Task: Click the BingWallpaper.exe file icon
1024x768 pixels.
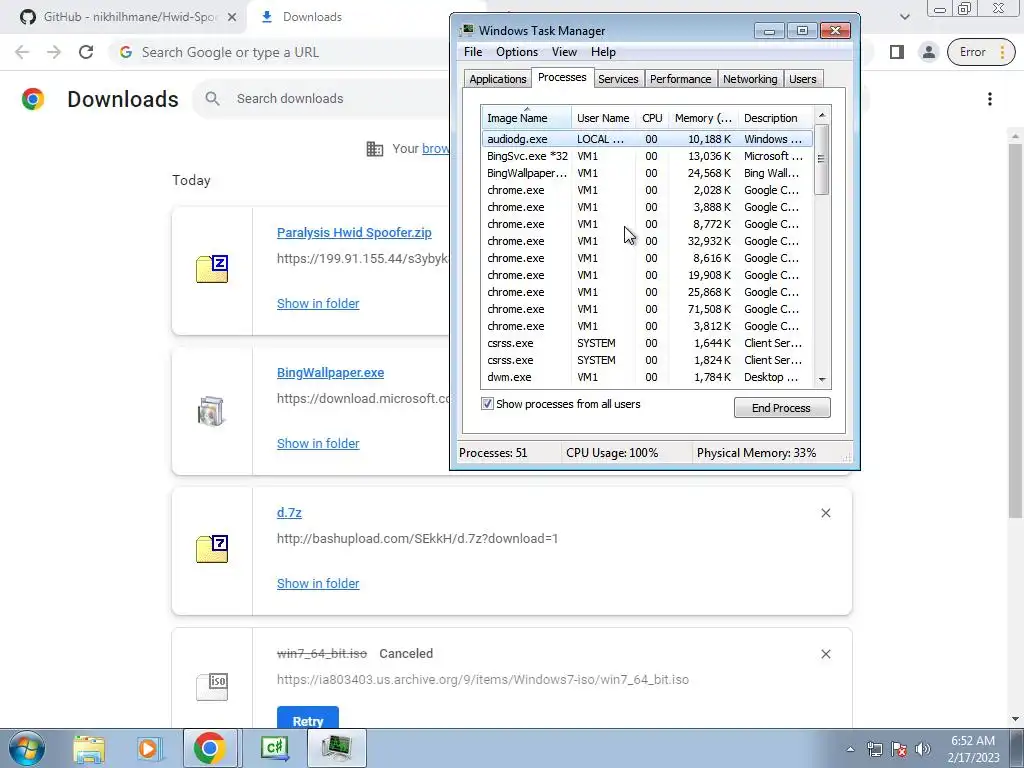Action: 211,411
